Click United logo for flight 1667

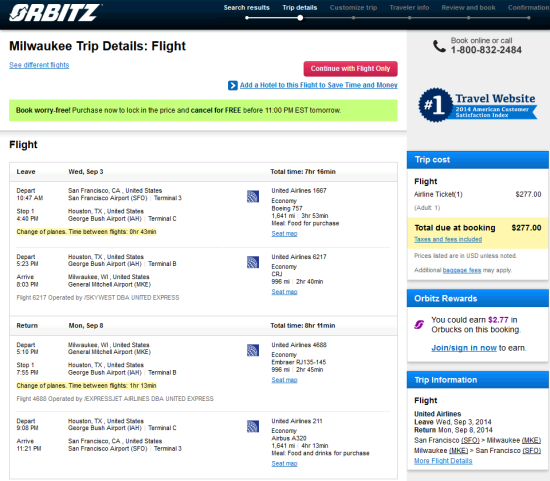point(253,196)
